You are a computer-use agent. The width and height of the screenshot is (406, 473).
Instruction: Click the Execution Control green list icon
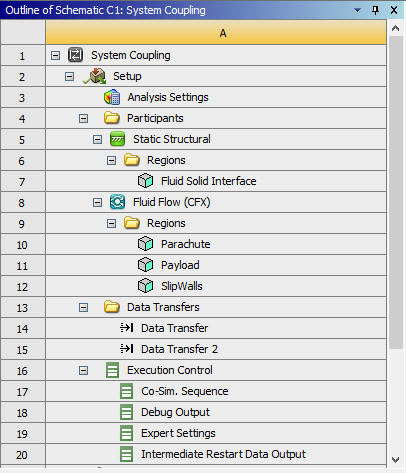pyautogui.click(x=112, y=370)
